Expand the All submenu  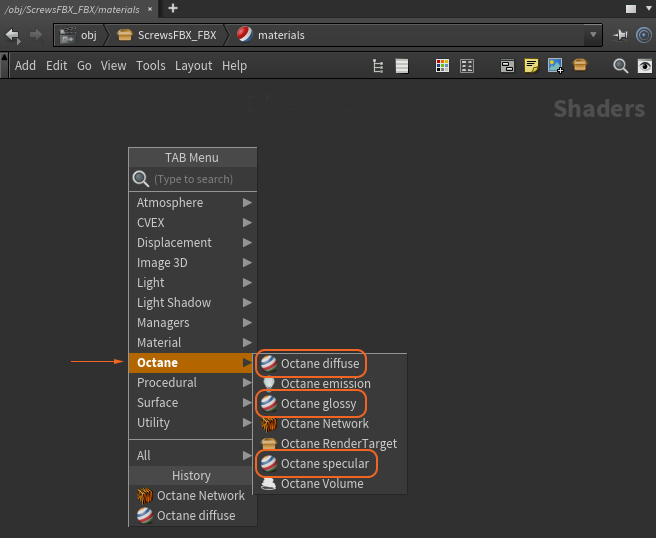pyautogui.click(x=192, y=455)
